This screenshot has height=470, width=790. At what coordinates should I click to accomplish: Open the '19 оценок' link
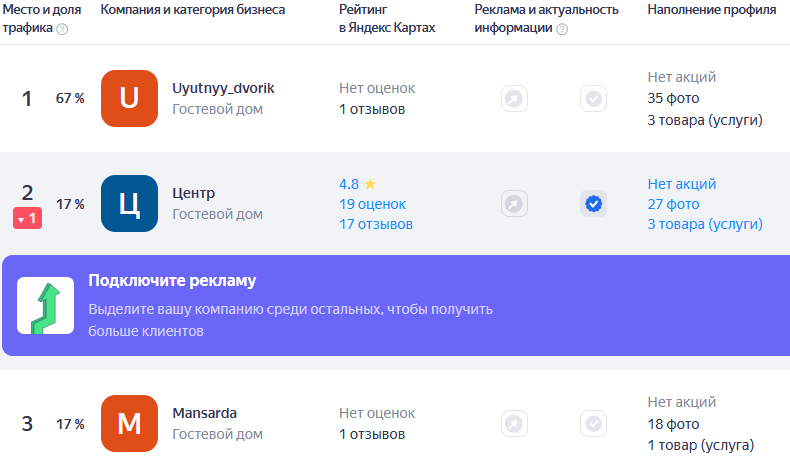372,204
